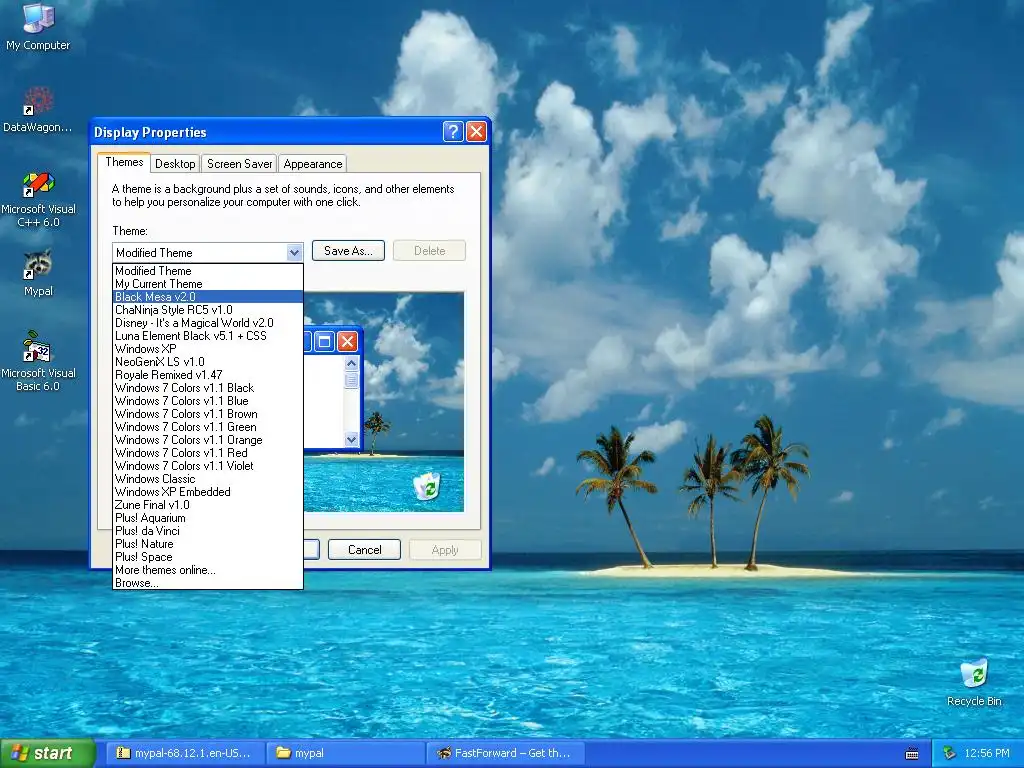Select Windows 7 Colors v1.1 Violet
This screenshot has width=1024, height=768.
coord(208,466)
